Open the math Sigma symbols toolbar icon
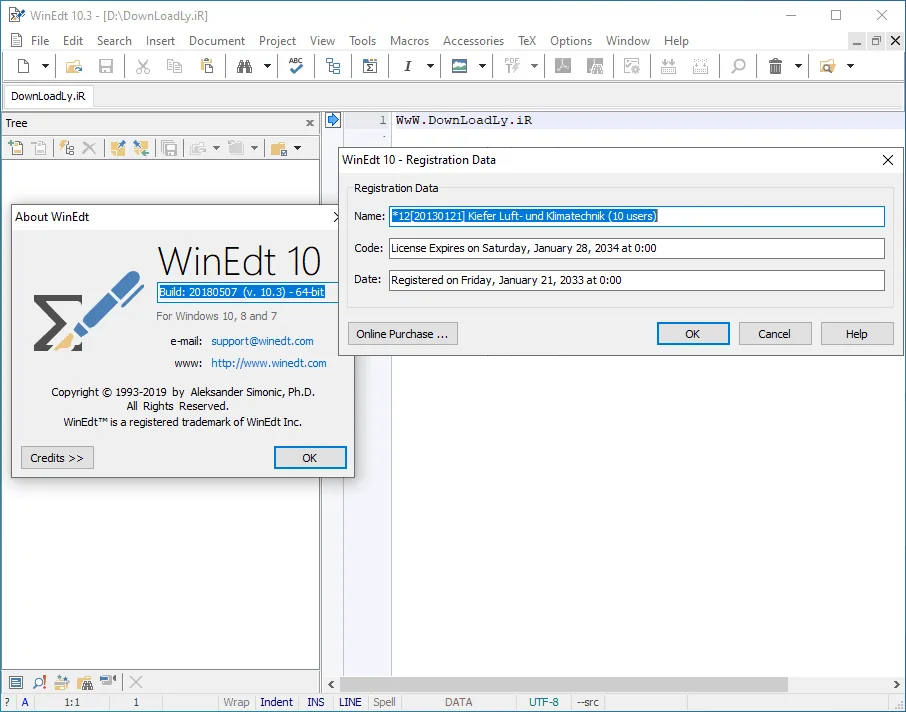Viewport: 906px width, 712px height. coord(370,66)
